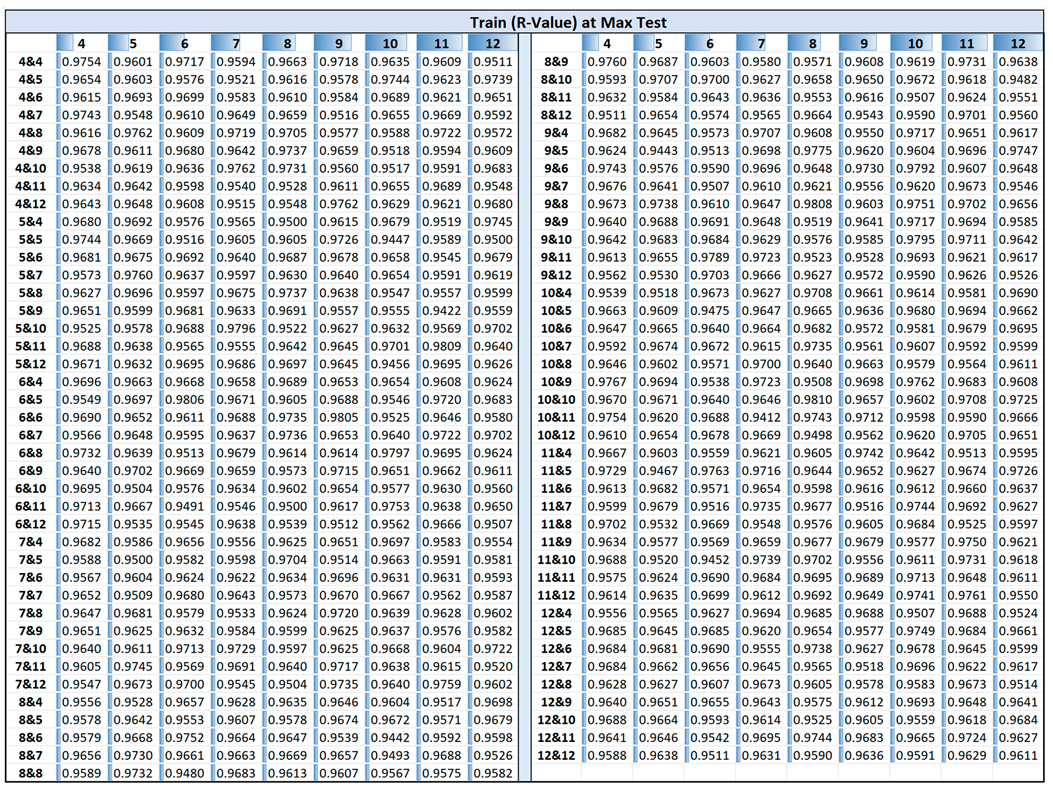Click the row label 8&9
1053x790 pixels.
click(x=556, y=62)
